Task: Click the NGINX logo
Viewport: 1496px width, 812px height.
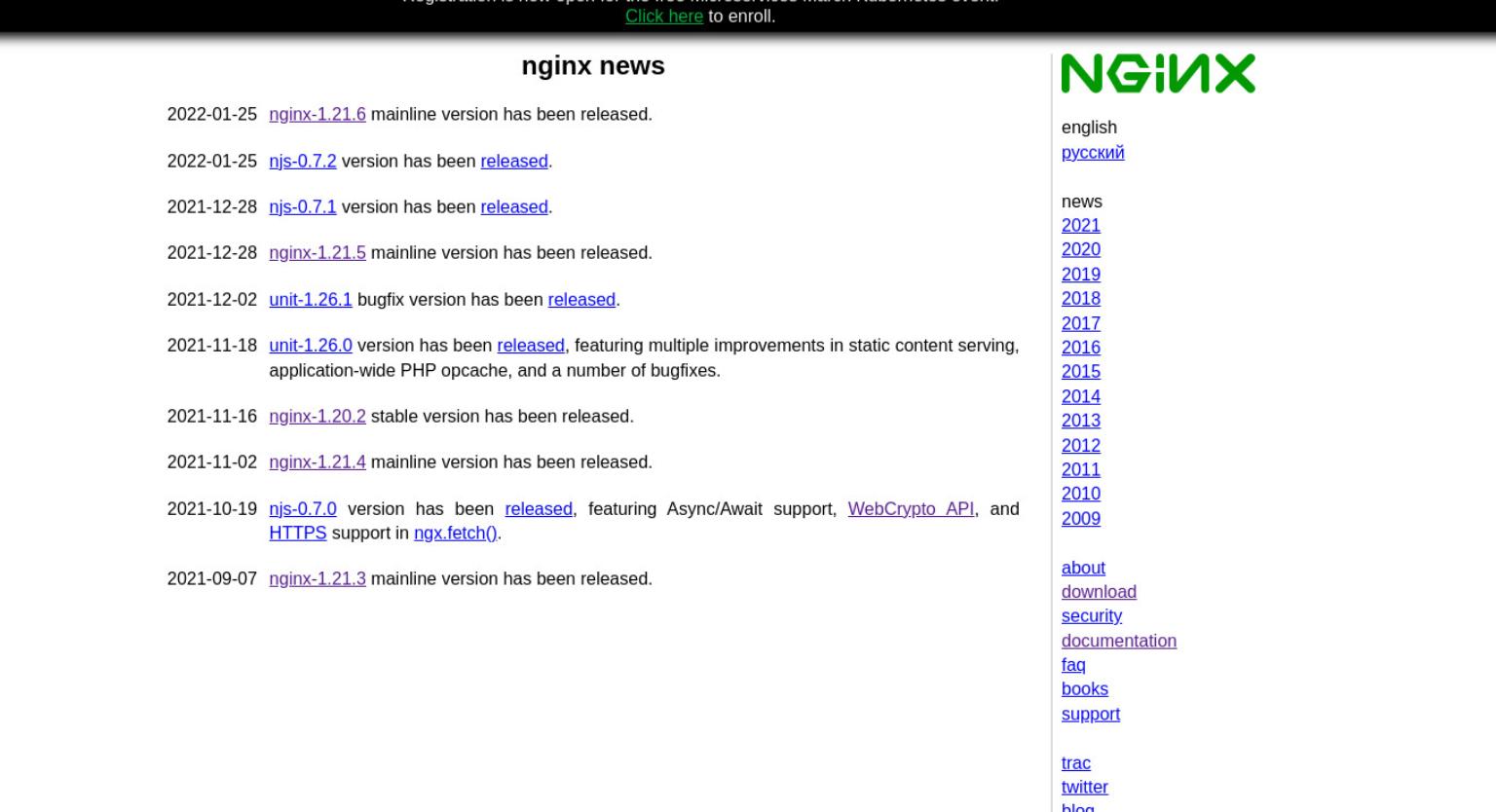Action: pyautogui.click(x=1158, y=74)
